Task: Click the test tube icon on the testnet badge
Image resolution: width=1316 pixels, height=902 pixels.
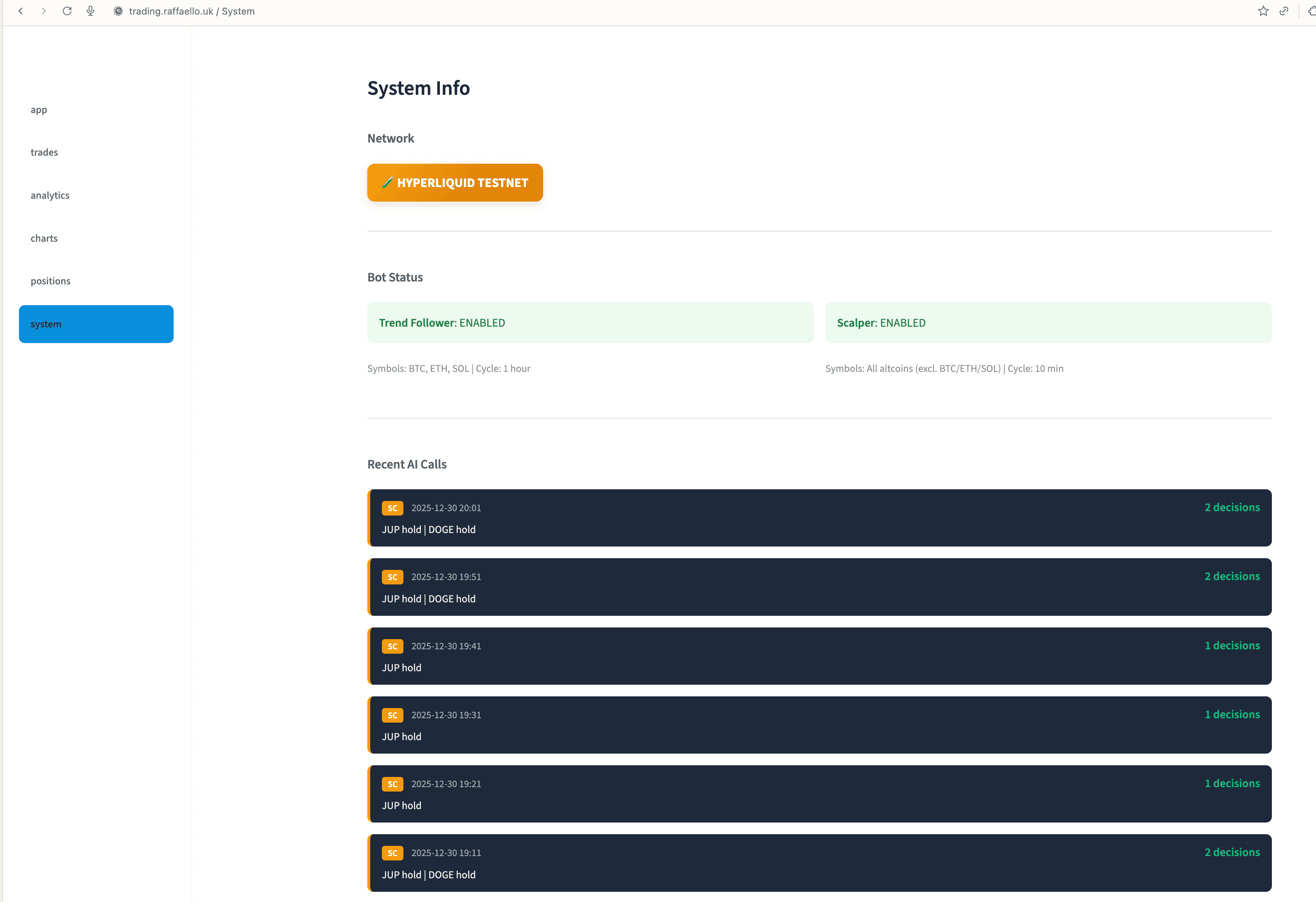Action: coord(387,182)
